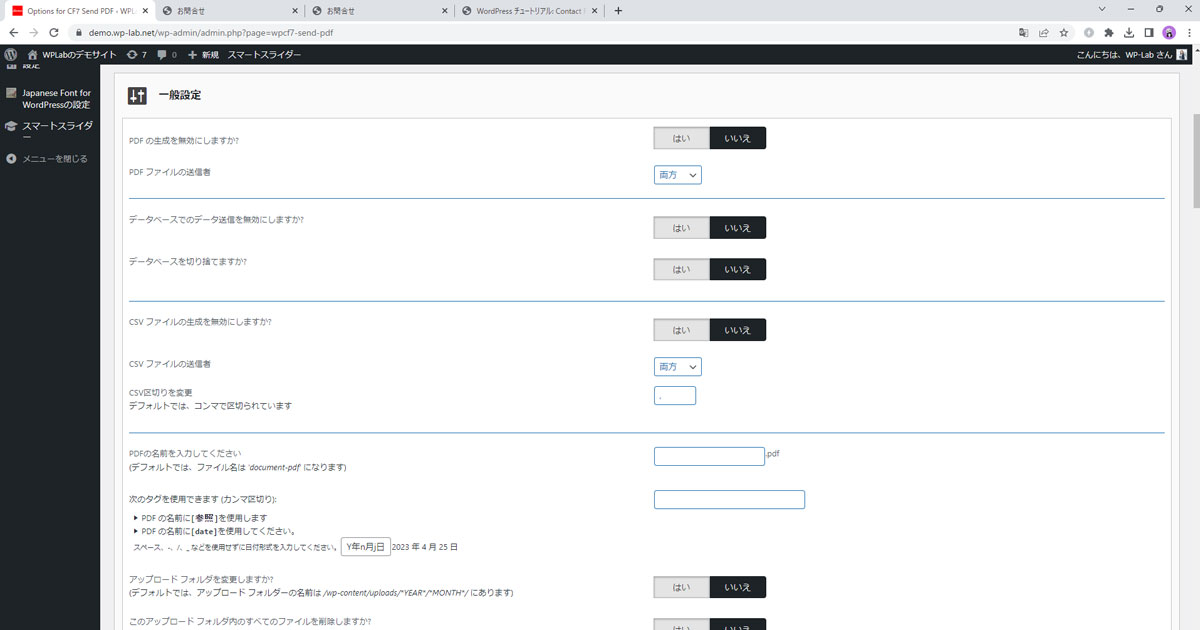Choose はい for CSV ファイルの生成を無効にしますか?
Screen dimensions: 1200x630
pos(681,330)
